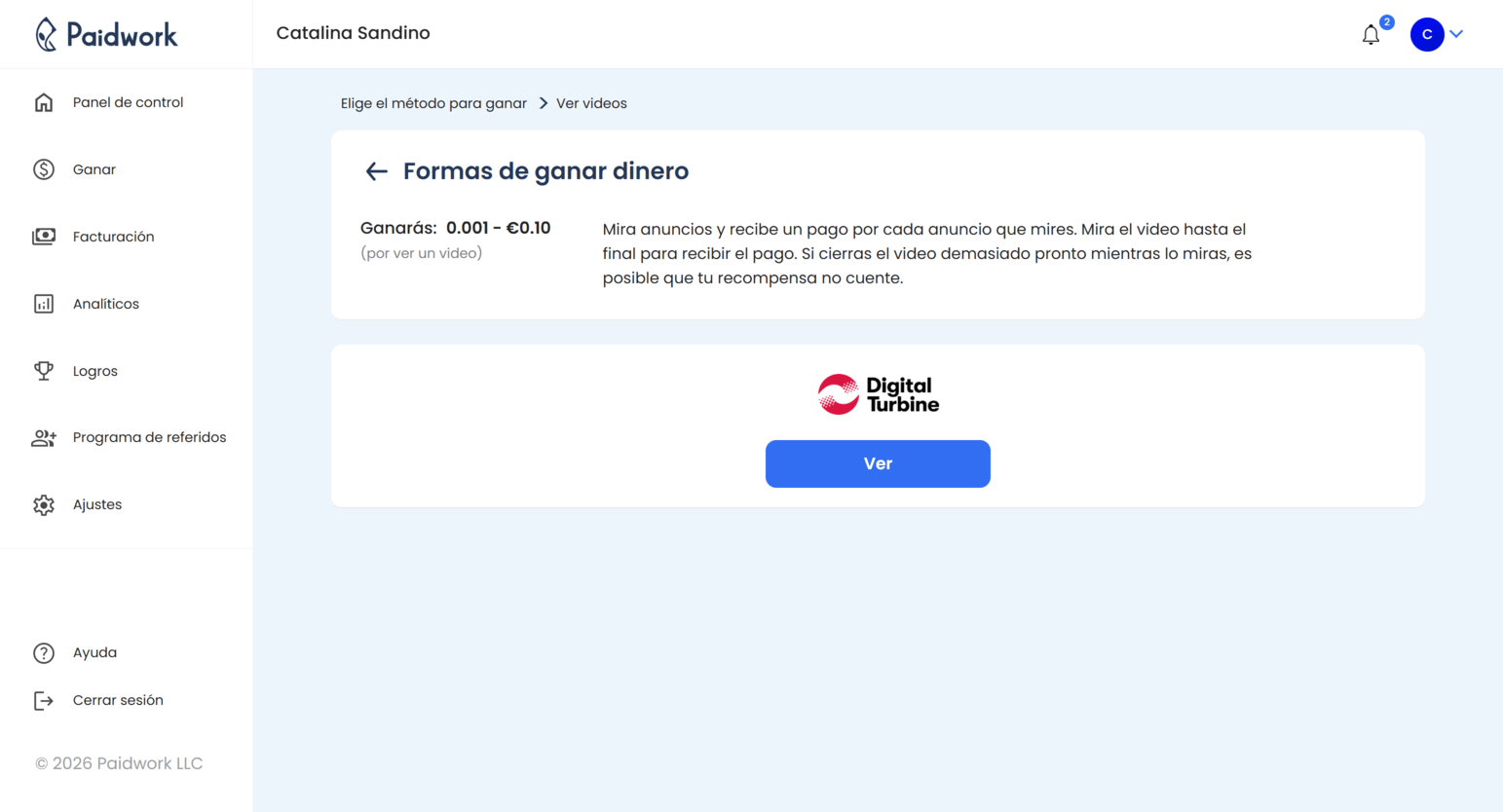1503x812 pixels.
Task: Select the Logros trophy icon
Action: (45, 370)
